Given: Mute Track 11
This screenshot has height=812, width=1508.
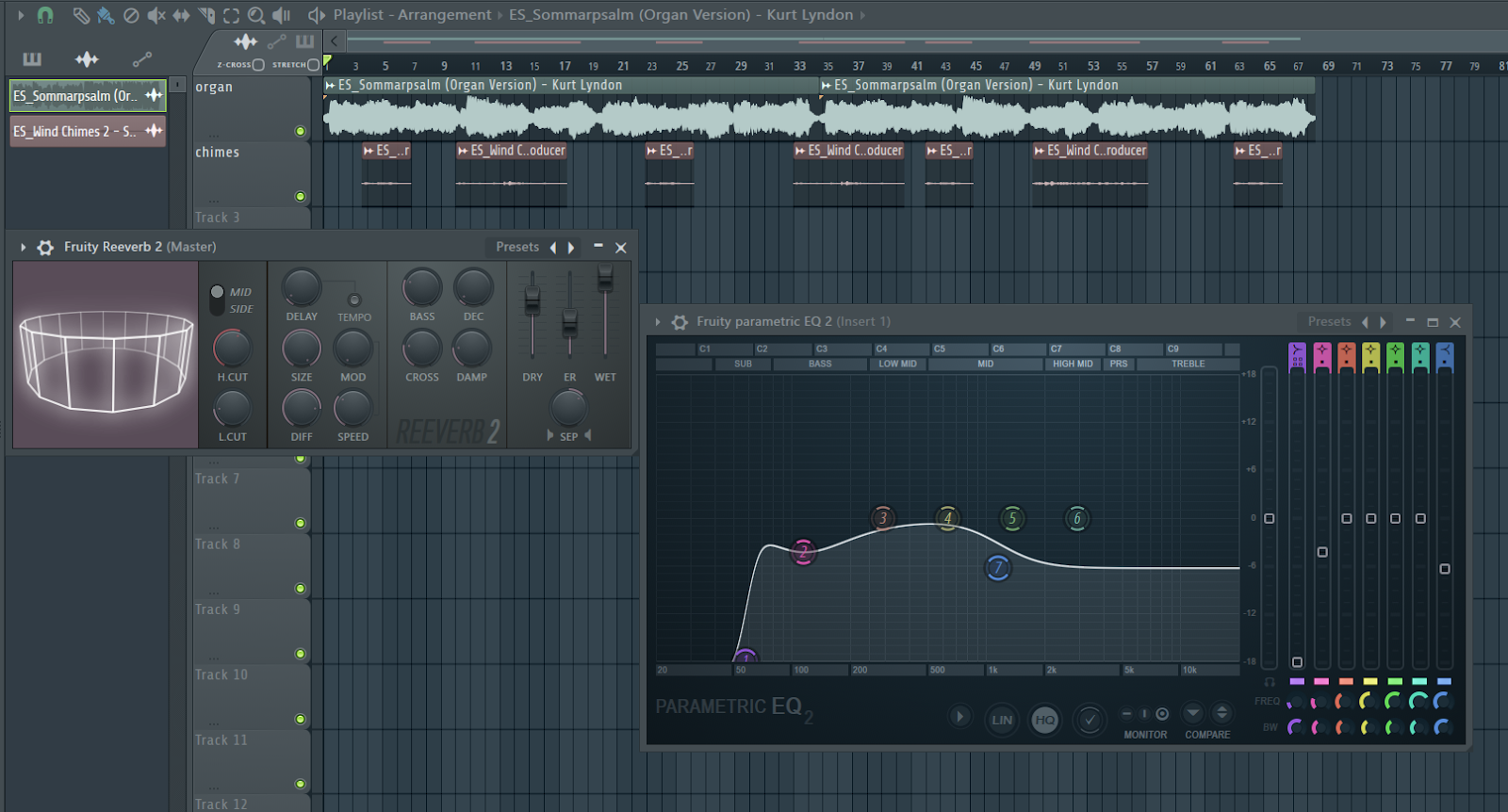Looking at the screenshot, I should 300,784.
